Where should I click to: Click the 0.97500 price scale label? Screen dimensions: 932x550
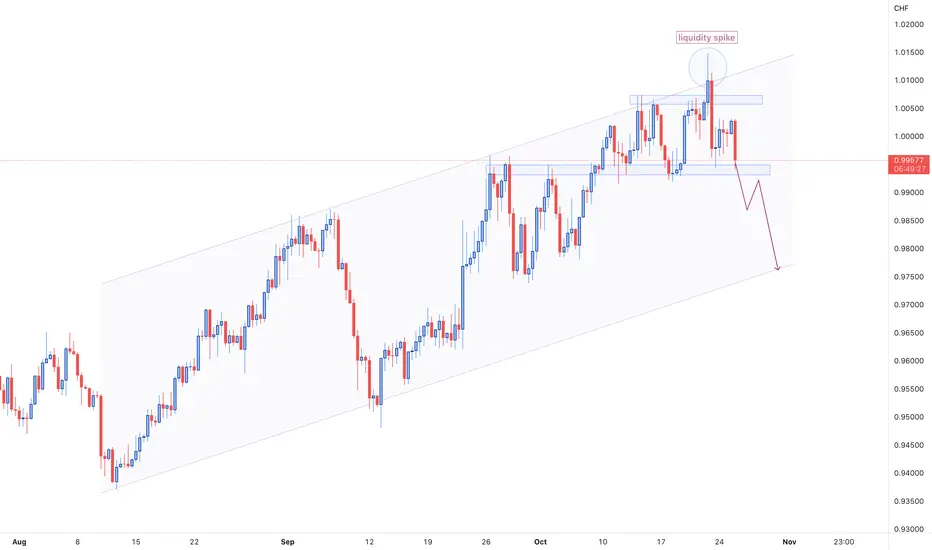[x=909, y=276]
